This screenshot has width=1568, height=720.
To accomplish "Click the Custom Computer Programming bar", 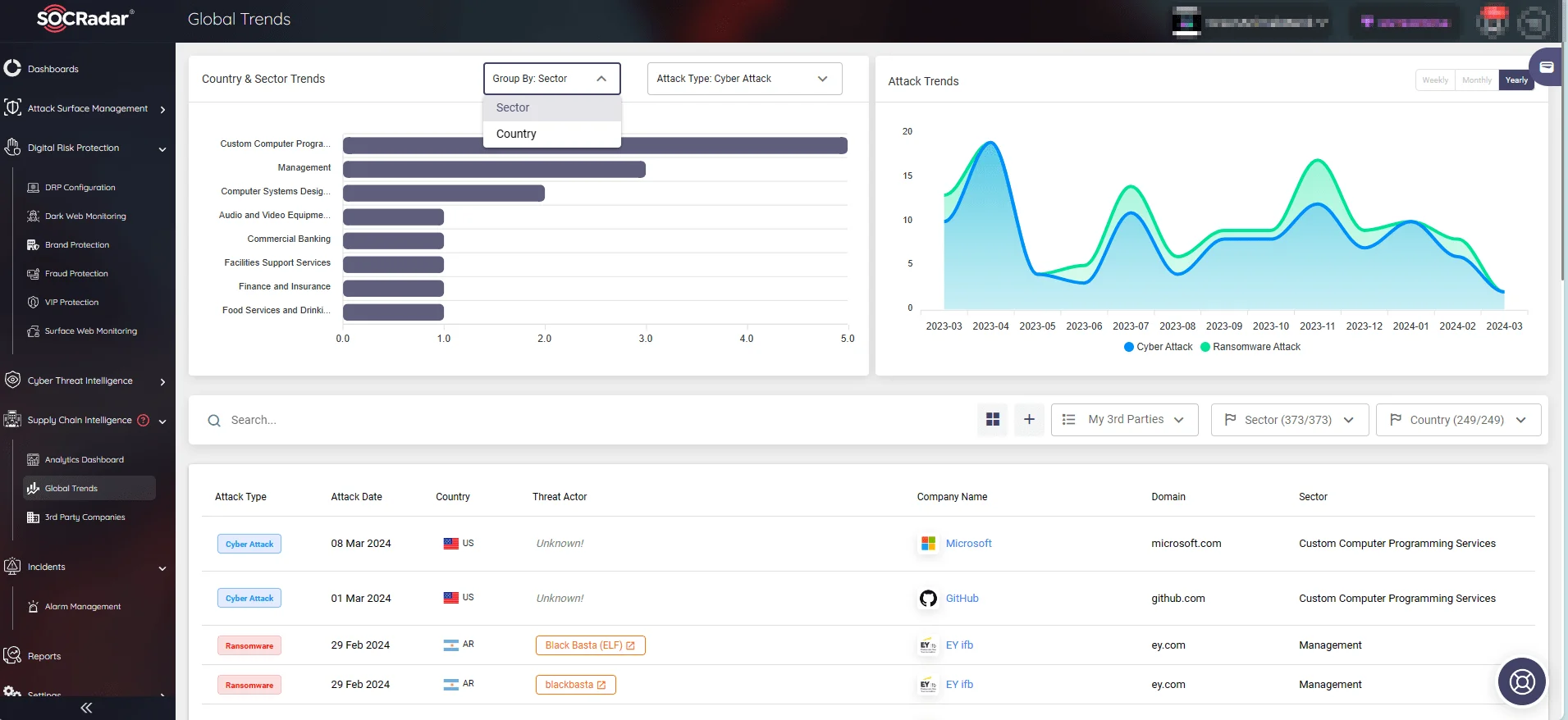I will pyautogui.click(x=595, y=146).
